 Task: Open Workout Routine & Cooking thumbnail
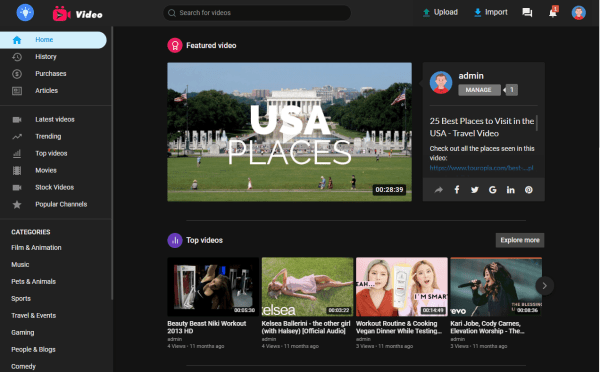pos(402,287)
